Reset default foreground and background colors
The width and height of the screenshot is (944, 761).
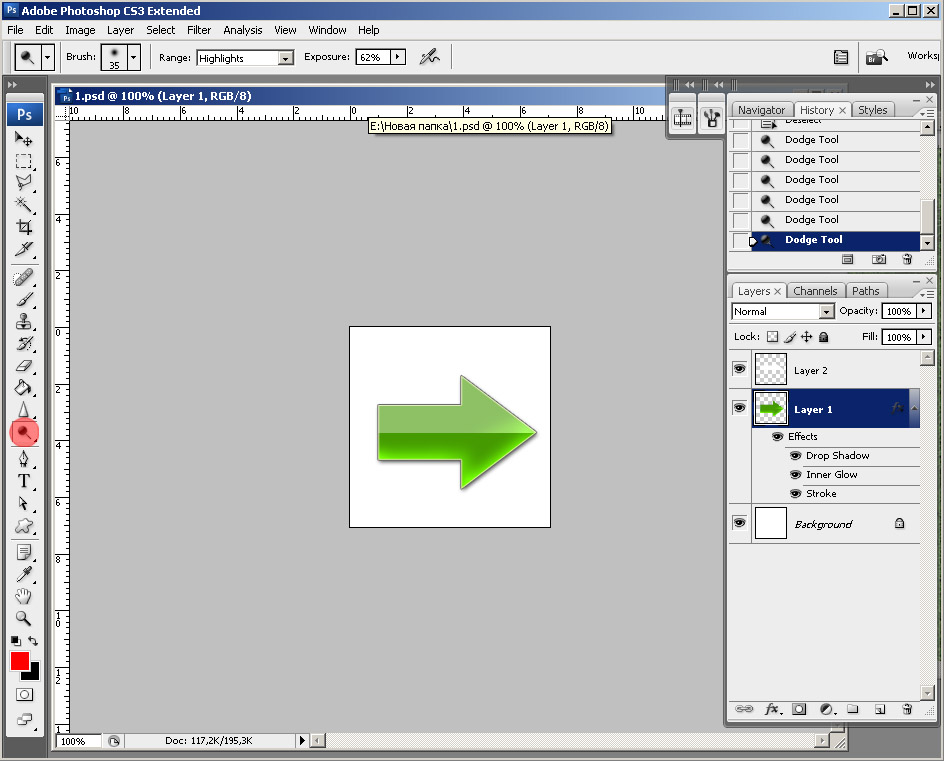[x=15, y=641]
